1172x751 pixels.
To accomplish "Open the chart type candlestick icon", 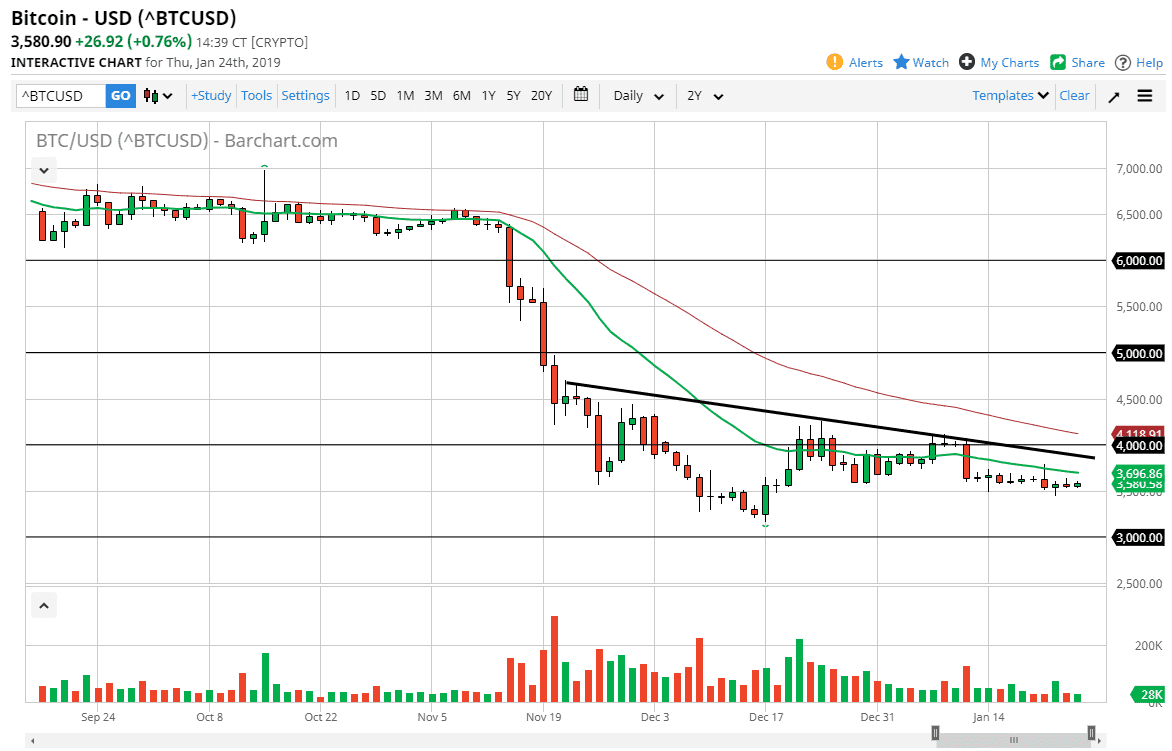I will click(x=152, y=95).
